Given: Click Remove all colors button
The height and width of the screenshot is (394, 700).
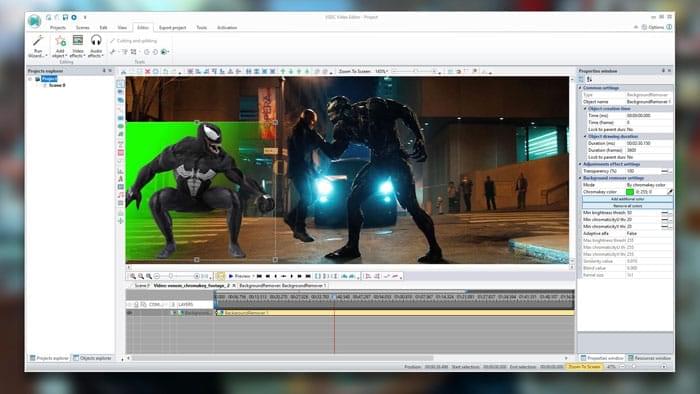Looking at the screenshot, I should [627, 206].
